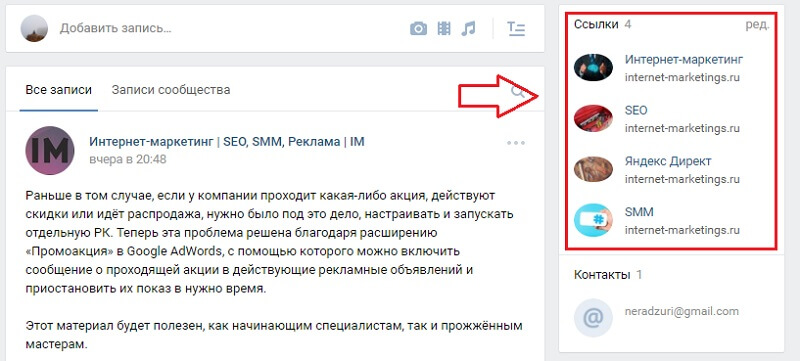Open SMM link title

639,212
